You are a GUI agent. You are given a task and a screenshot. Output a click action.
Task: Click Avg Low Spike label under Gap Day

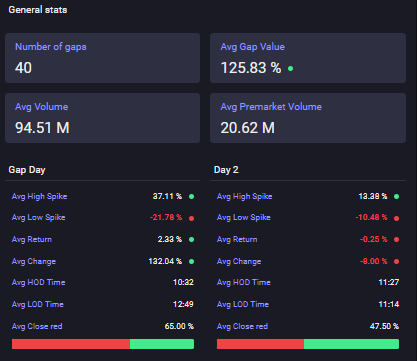pos(38,218)
